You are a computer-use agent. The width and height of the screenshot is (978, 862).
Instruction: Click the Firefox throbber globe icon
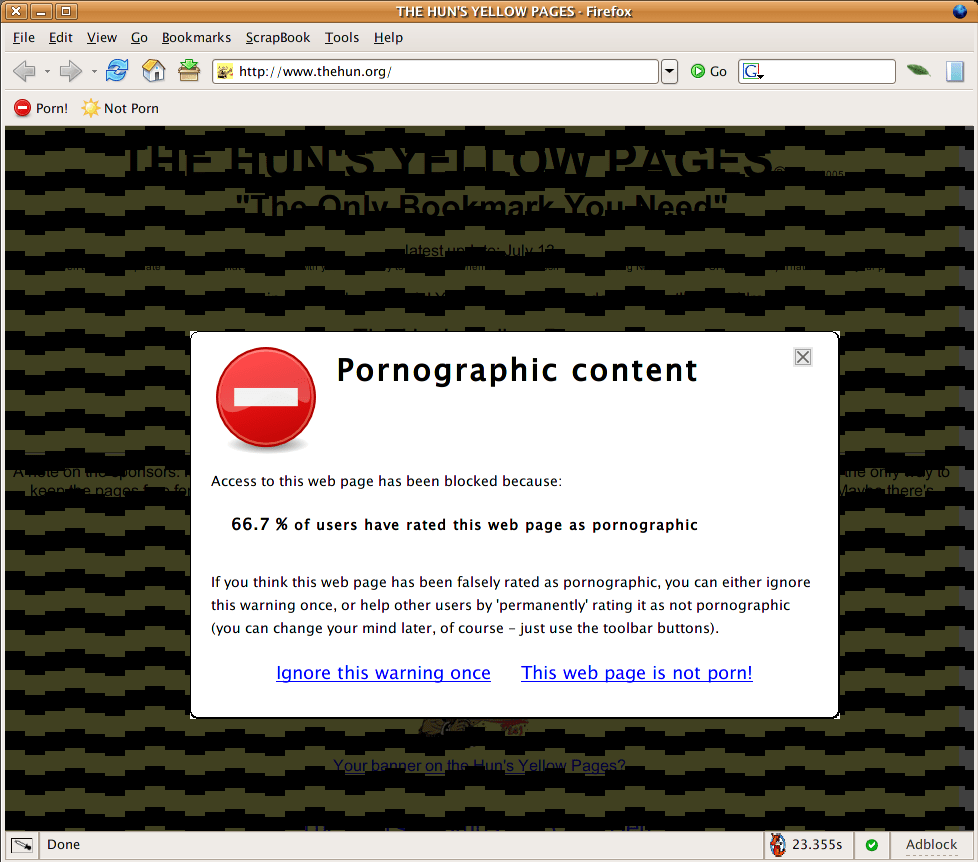click(960, 11)
